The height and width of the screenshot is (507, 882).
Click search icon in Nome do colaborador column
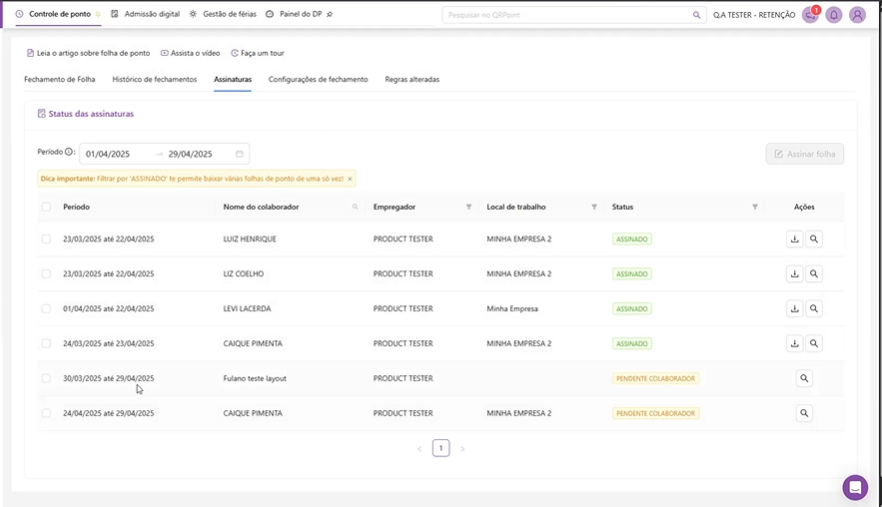(x=355, y=207)
